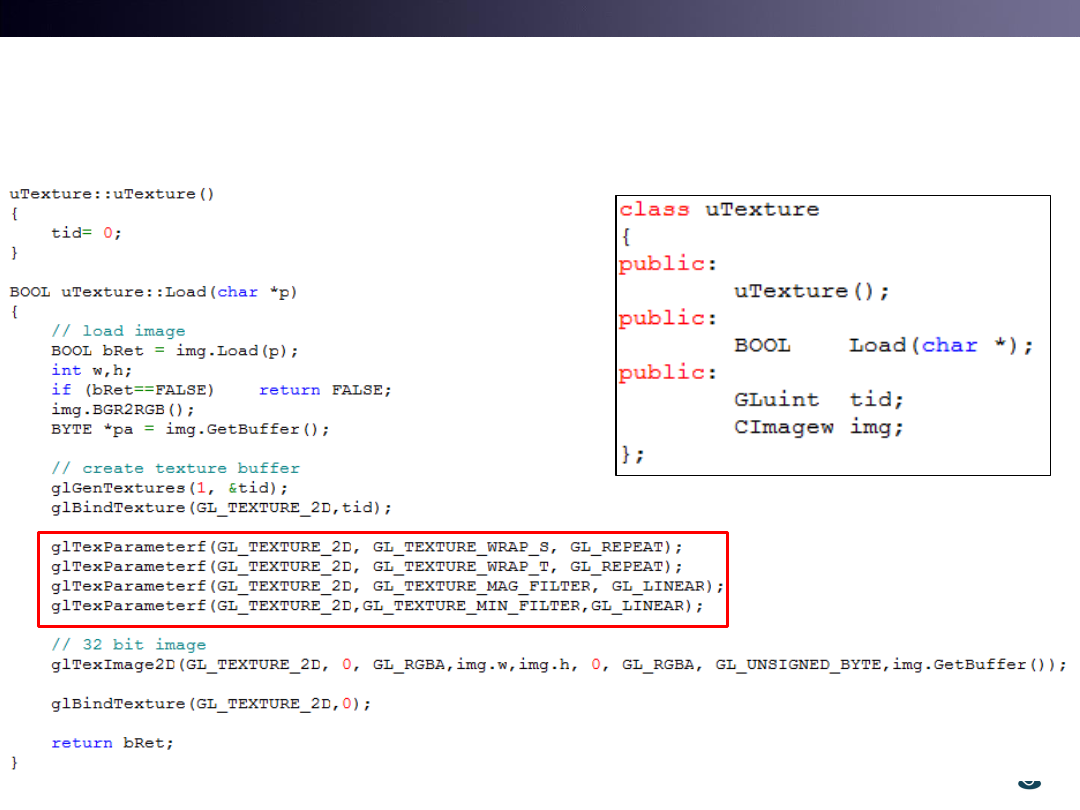Click the glBindTexture(GL_TEXTURE_2D,tid) line
1080x810 pixels.
pos(221,508)
